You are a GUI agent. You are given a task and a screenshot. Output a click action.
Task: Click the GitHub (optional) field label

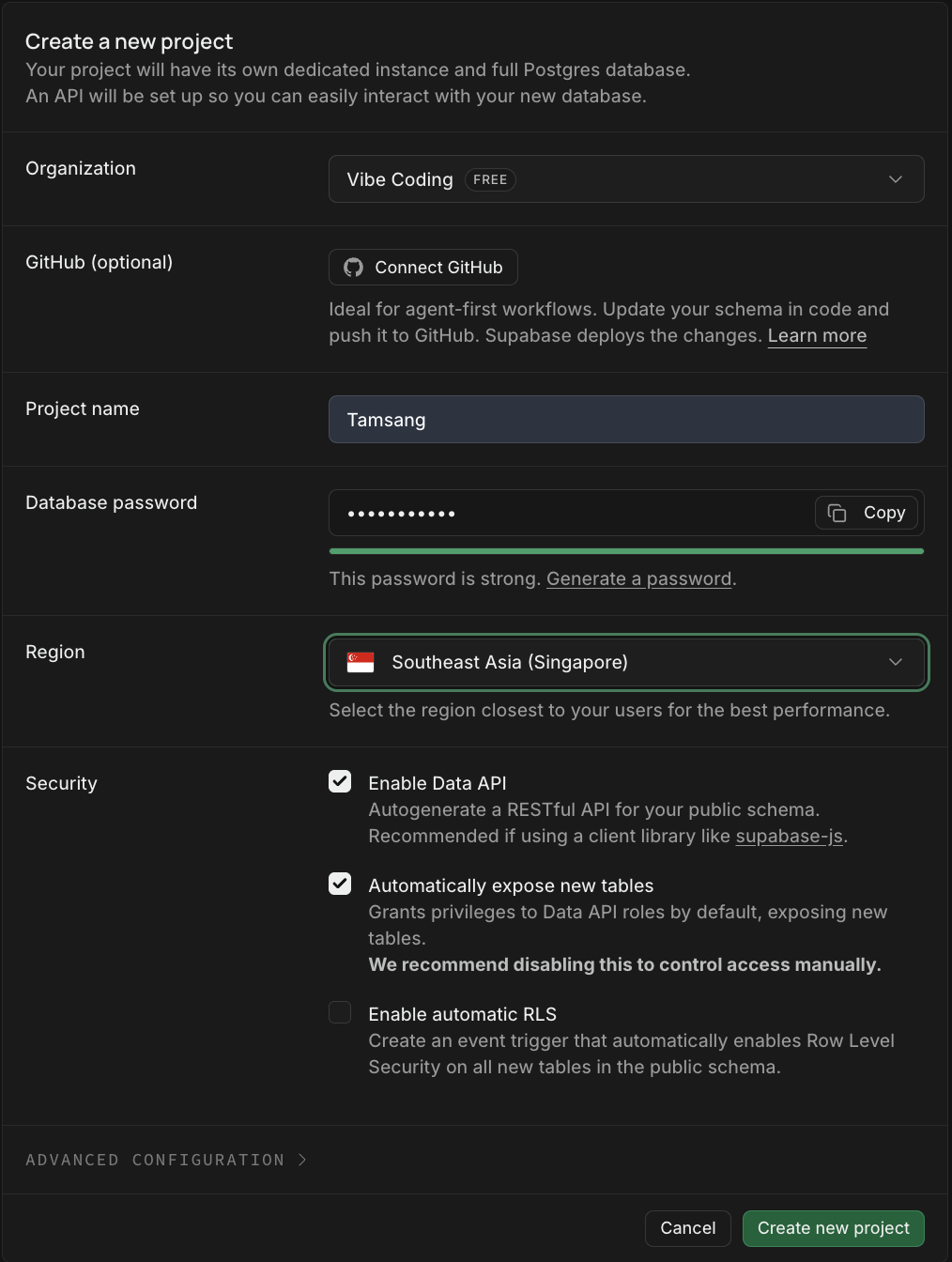[99, 262]
